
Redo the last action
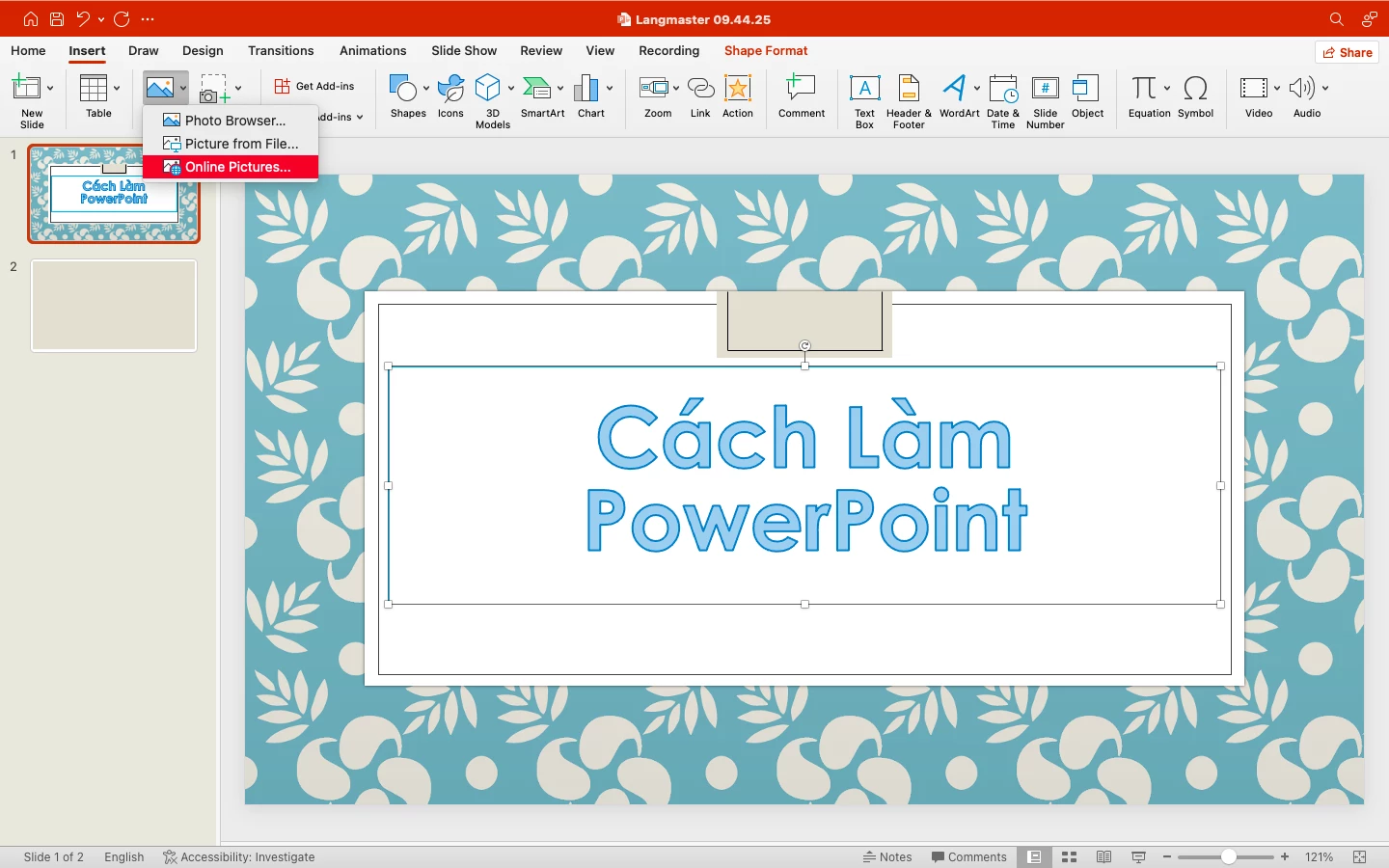(122, 19)
